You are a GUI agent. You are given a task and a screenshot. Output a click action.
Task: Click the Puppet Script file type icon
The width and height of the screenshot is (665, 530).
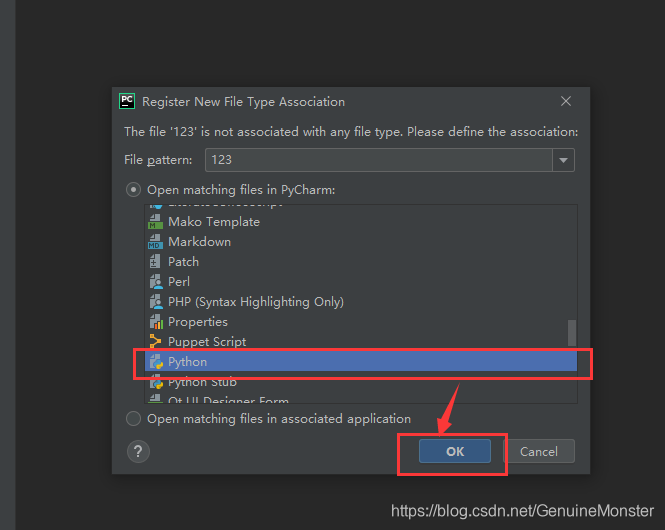coord(155,342)
